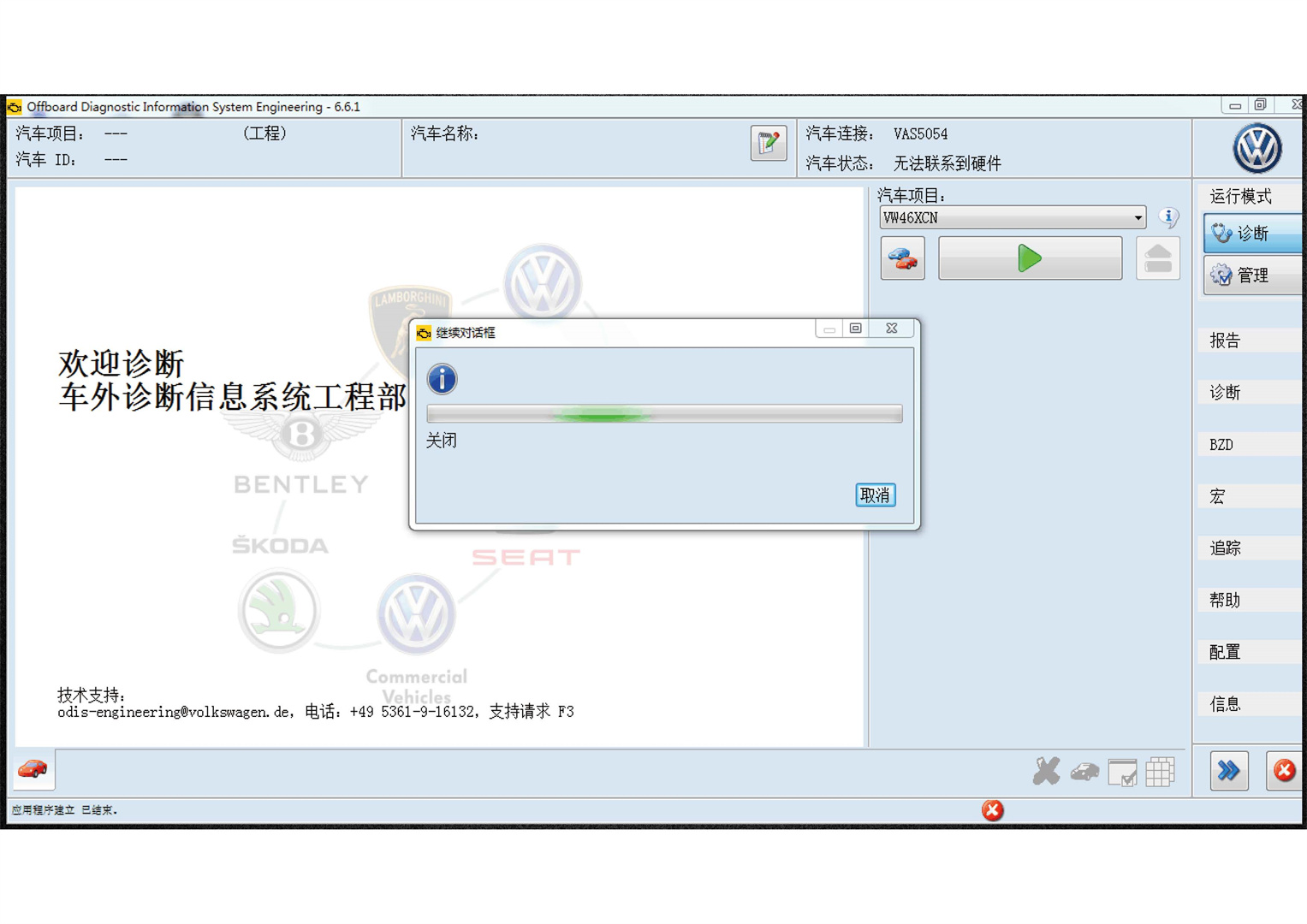Screen dimensions: 1307x924
Task: Restore the main ODIS Engineering window
Action: pyautogui.click(x=1260, y=105)
